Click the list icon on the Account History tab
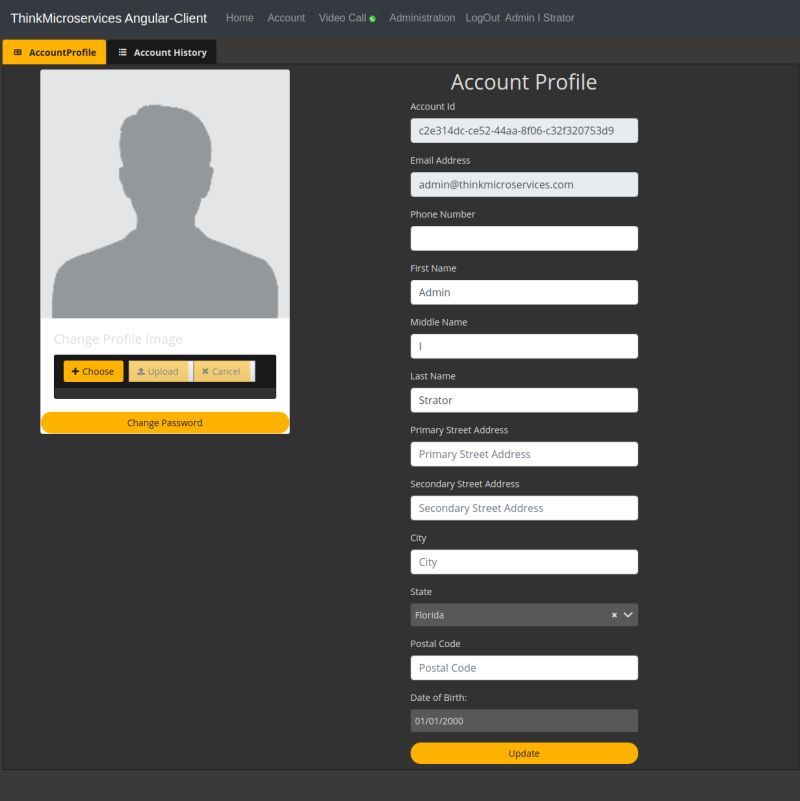Viewport: 800px width, 801px height. pos(122,50)
